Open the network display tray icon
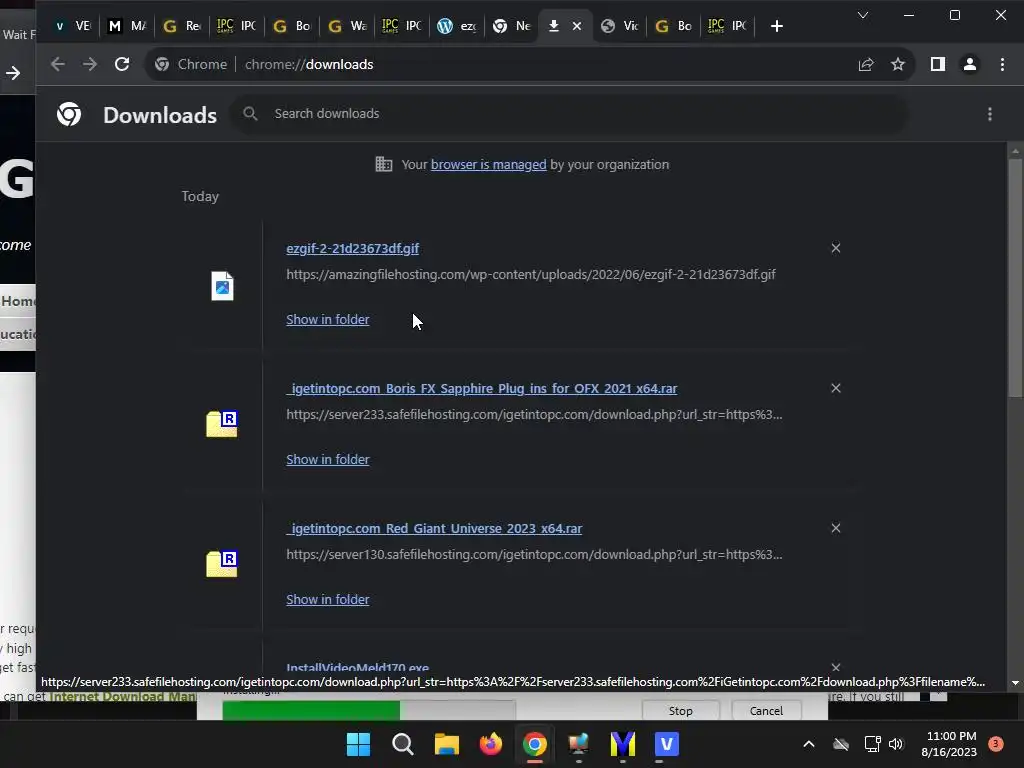Image resolution: width=1024 pixels, height=768 pixels. (x=872, y=744)
